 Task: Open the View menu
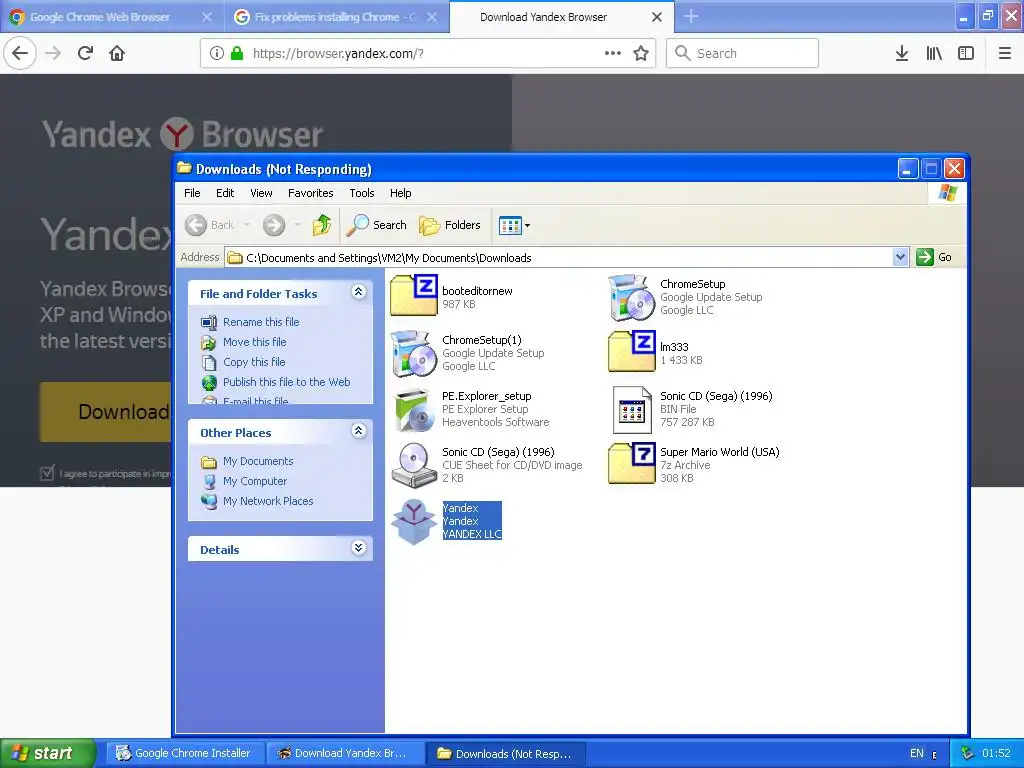coord(261,193)
